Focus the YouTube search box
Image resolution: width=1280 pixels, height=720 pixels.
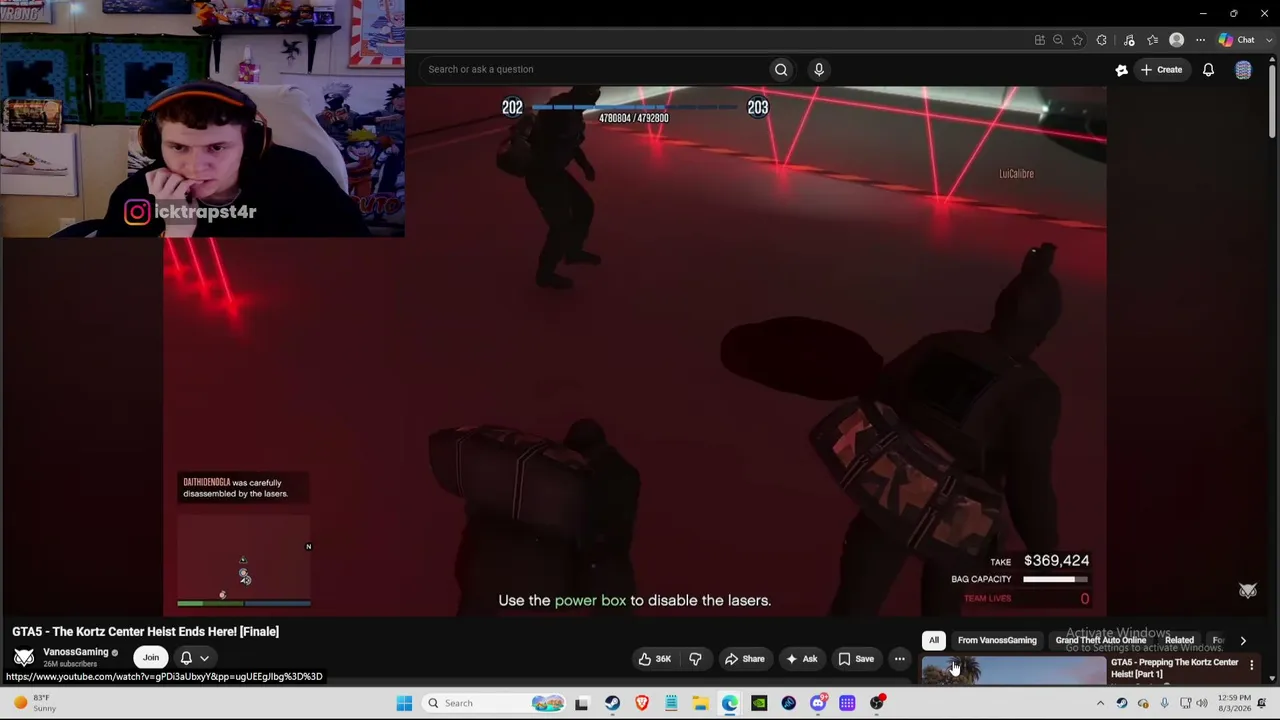click(x=594, y=69)
